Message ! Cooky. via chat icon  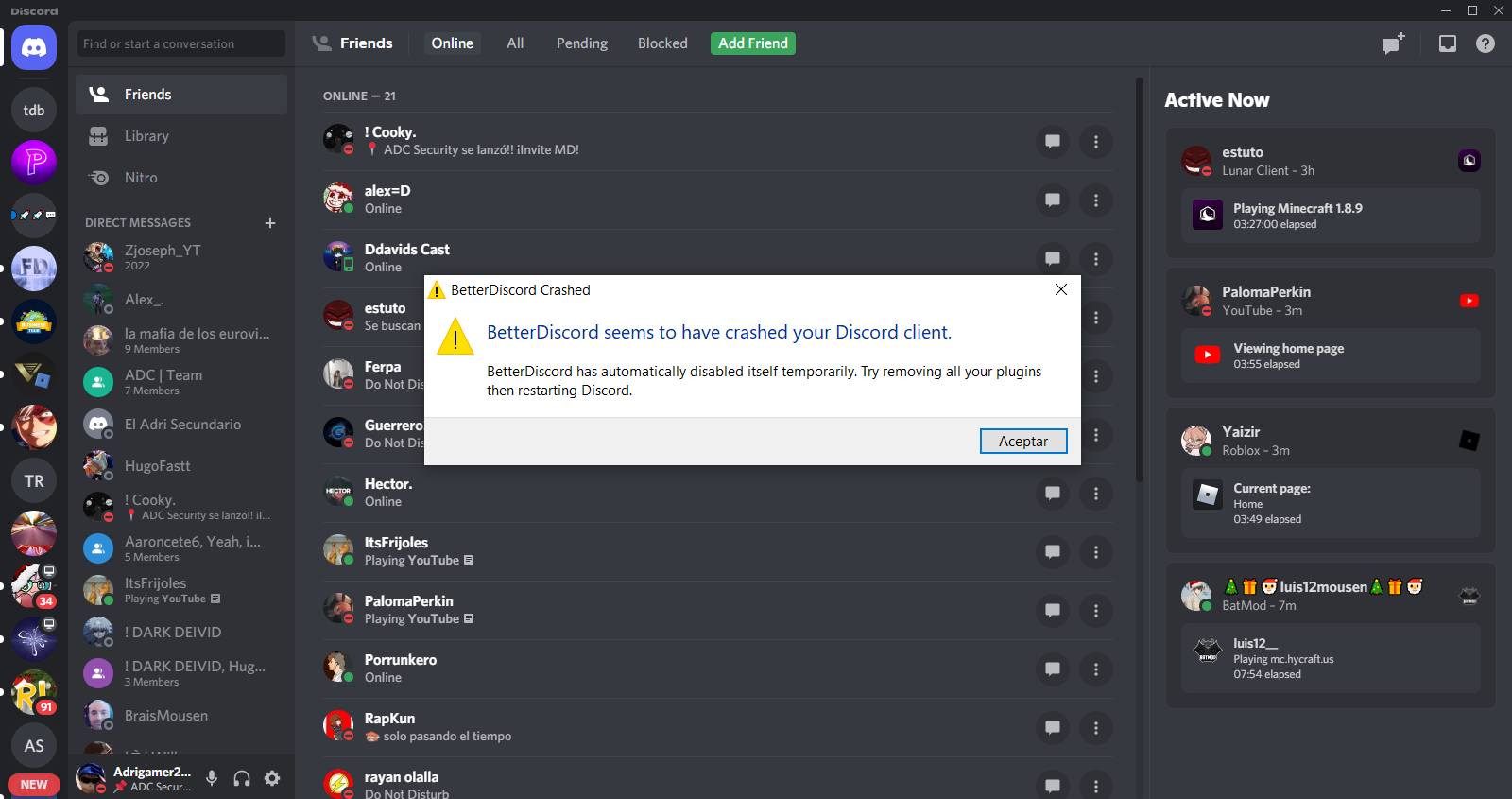1053,142
